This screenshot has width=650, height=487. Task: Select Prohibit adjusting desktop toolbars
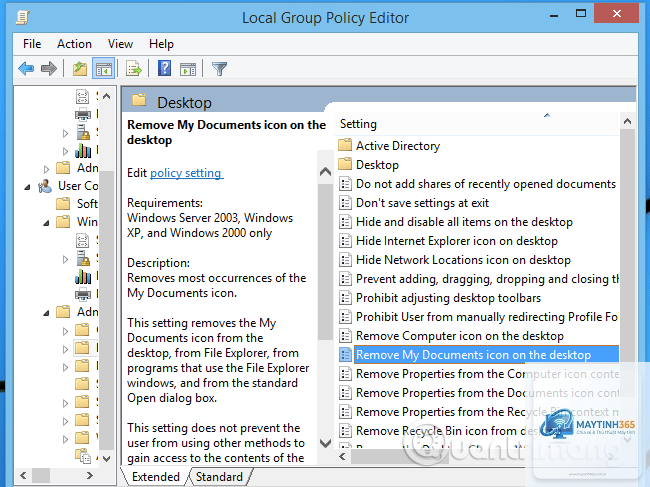448,298
